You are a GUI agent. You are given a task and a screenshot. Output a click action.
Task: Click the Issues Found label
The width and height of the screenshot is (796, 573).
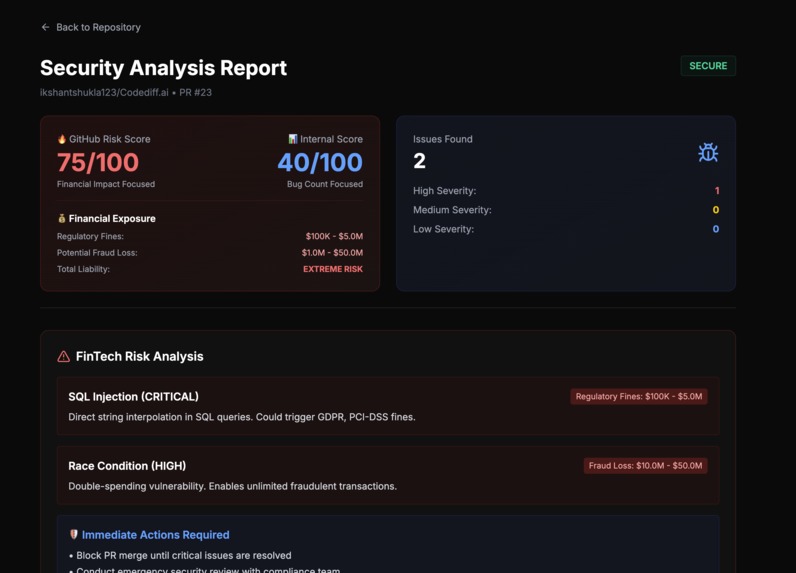click(443, 139)
